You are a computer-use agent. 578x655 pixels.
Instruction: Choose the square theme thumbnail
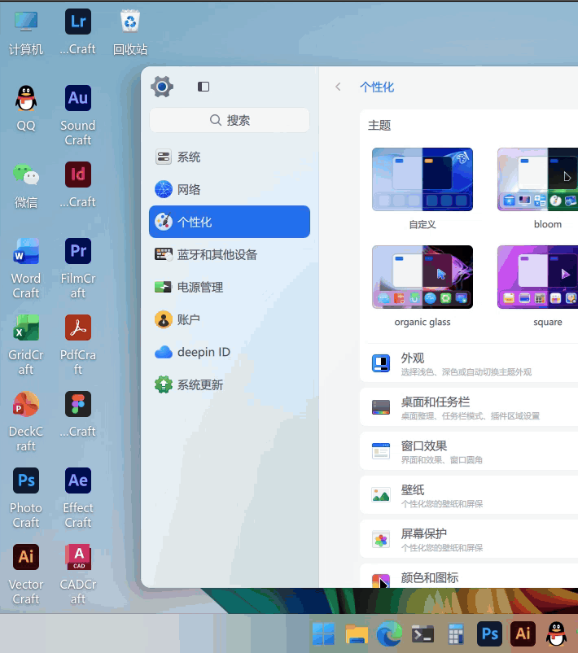click(537, 277)
